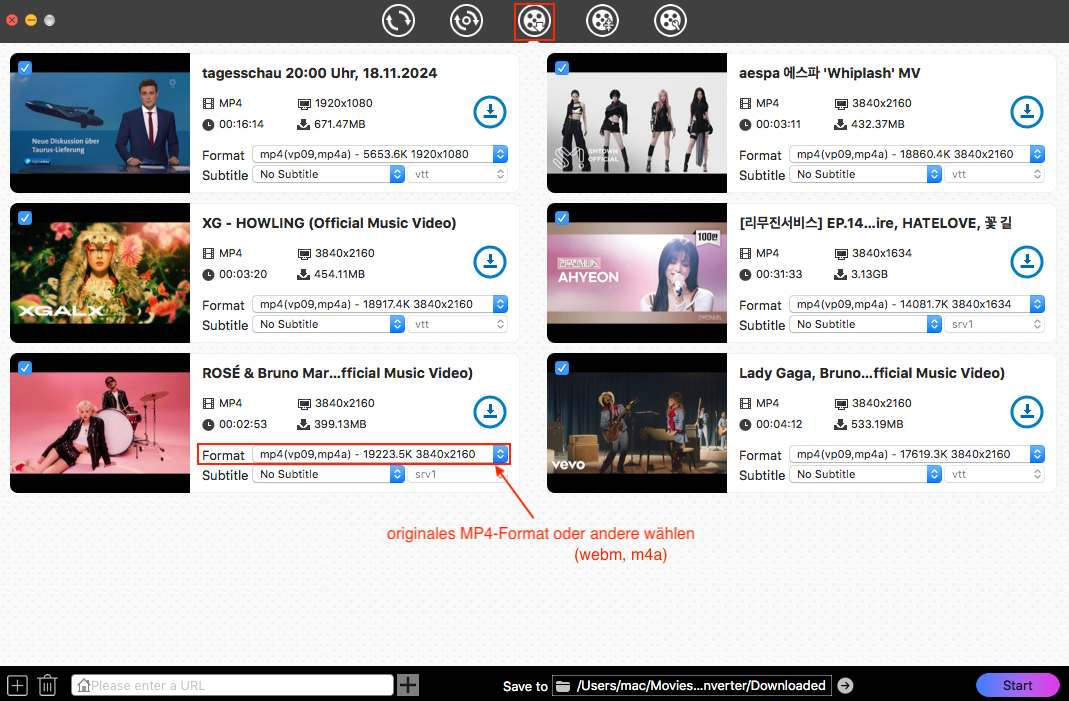1069x701 pixels.
Task: Open srv1 subtitle type selector for ROSÉ video
Action: 458,474
